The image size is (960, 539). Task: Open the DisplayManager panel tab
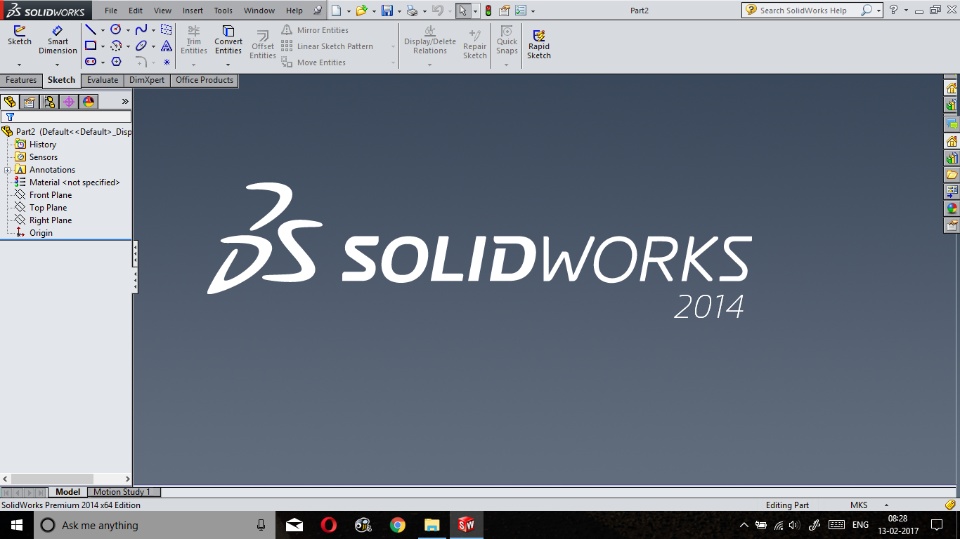[88, 102]
